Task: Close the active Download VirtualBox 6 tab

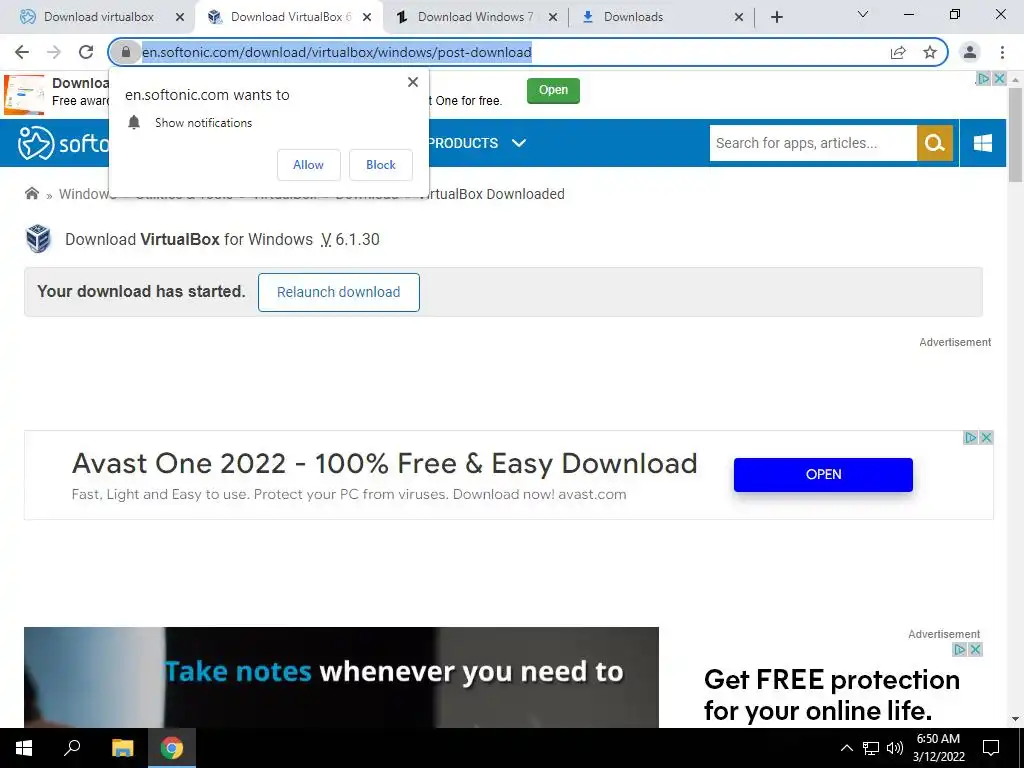Action: click(367, 17)
